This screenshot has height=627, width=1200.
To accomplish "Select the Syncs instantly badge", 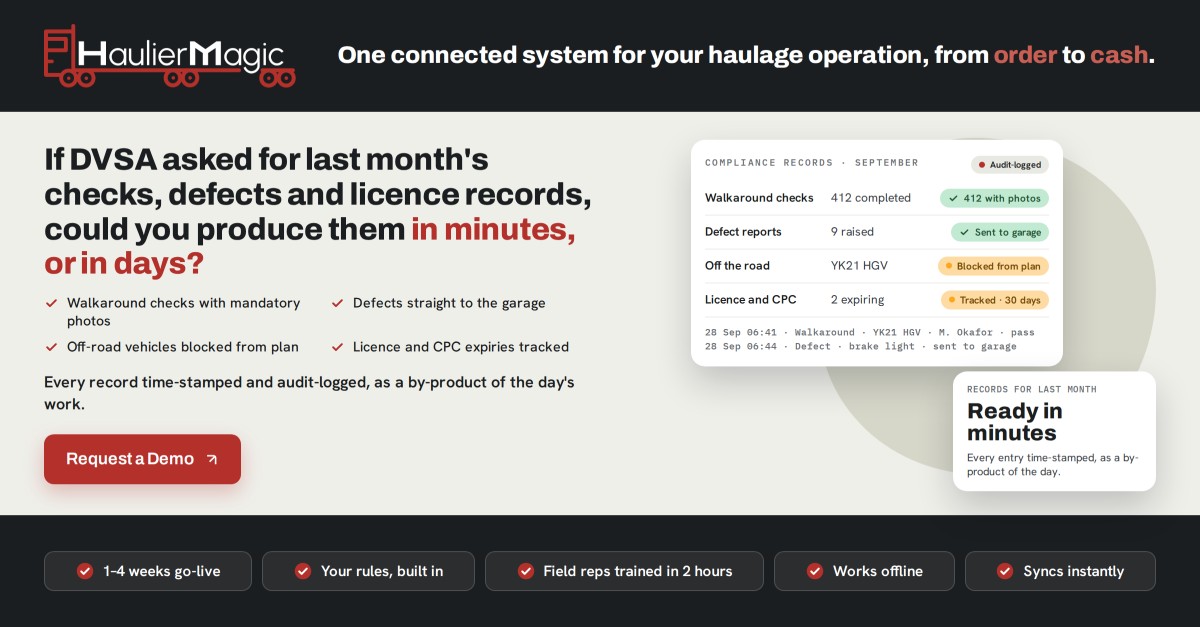I will [x=1060, y=571].
